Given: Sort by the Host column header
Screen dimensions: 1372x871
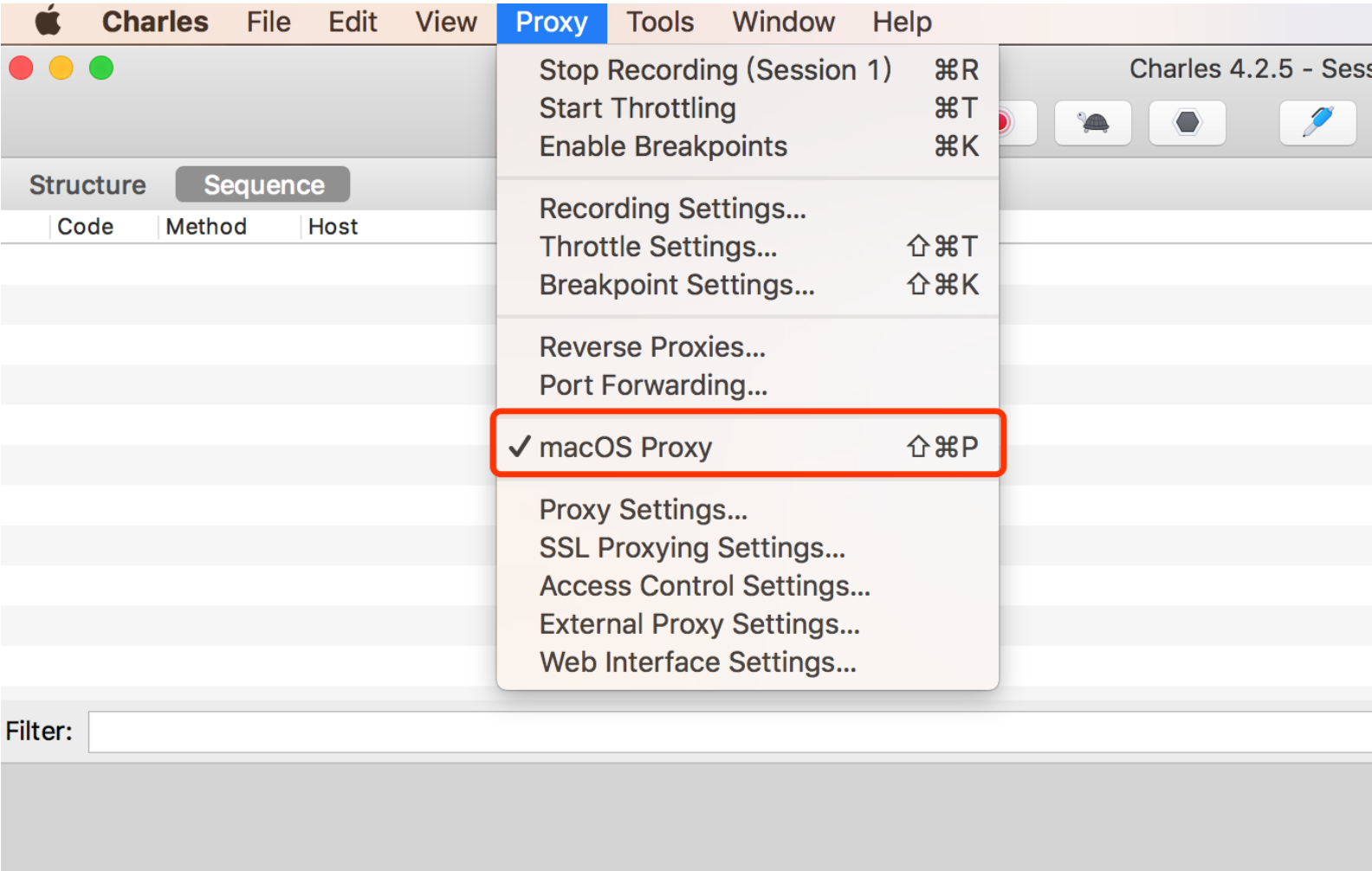Looking at the screenshot, I should pyautogui.click(x=333, y=226).
